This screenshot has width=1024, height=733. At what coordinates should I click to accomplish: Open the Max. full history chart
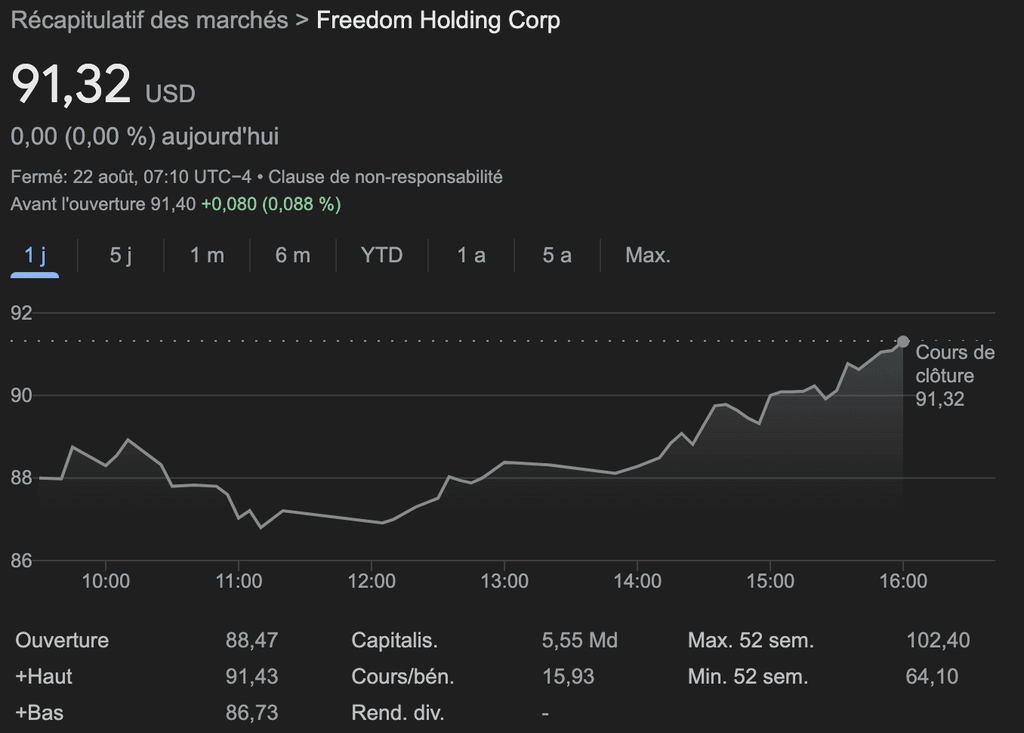pos(647,255)
